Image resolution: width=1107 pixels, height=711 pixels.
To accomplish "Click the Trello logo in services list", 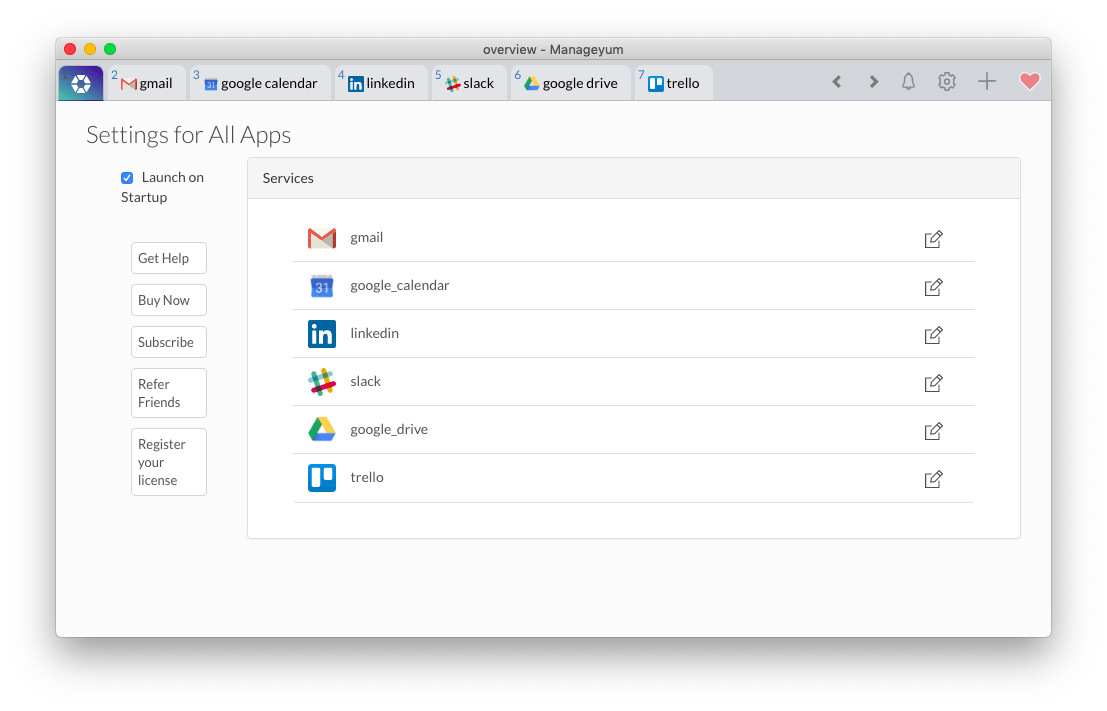I will (x=322, y=478).
